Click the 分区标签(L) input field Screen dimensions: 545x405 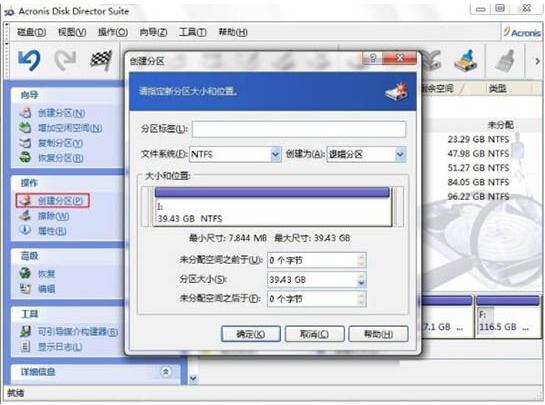299,129
